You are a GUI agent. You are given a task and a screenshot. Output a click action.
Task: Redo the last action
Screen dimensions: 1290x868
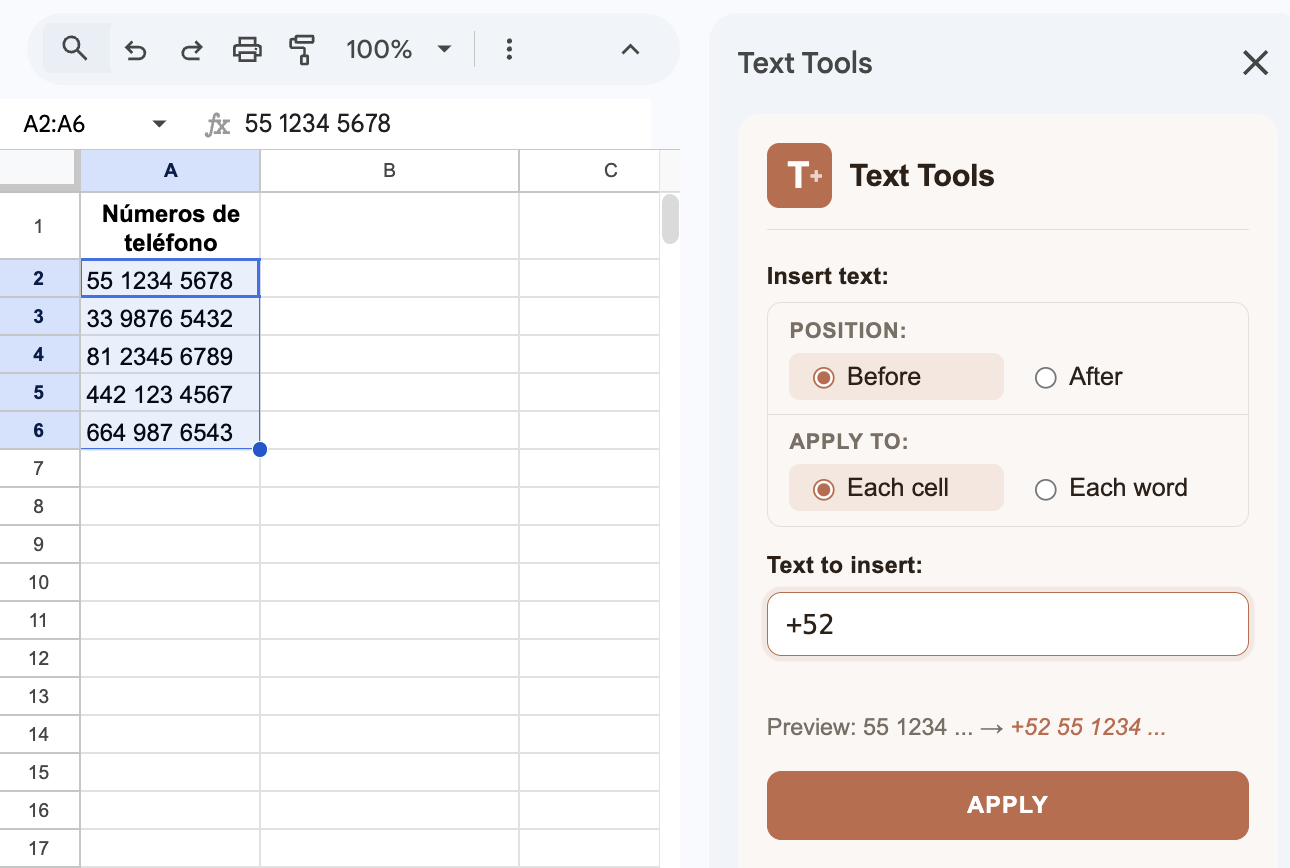click(191, 48)
